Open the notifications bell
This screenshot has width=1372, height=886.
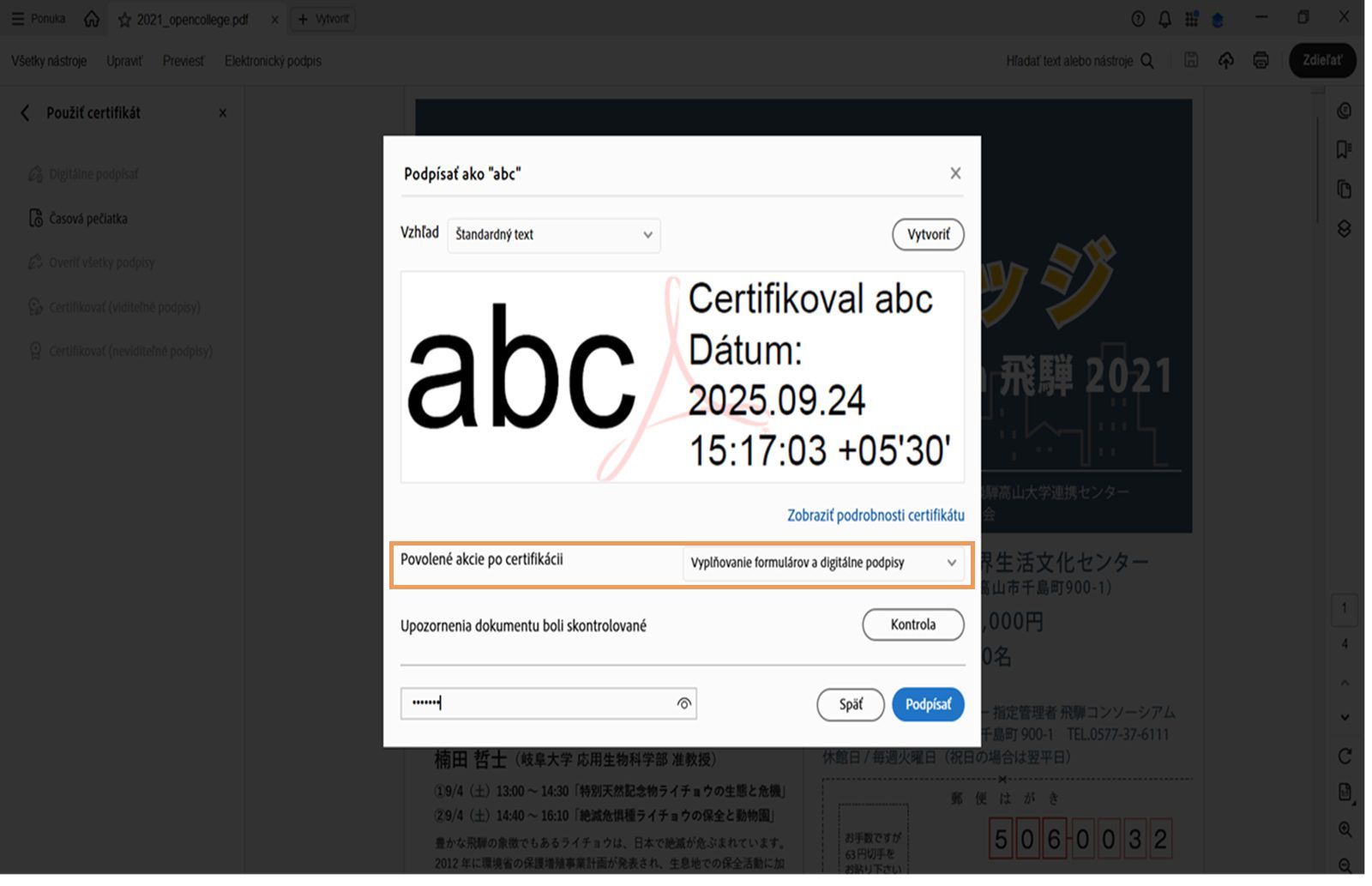tap(1164, 17)
